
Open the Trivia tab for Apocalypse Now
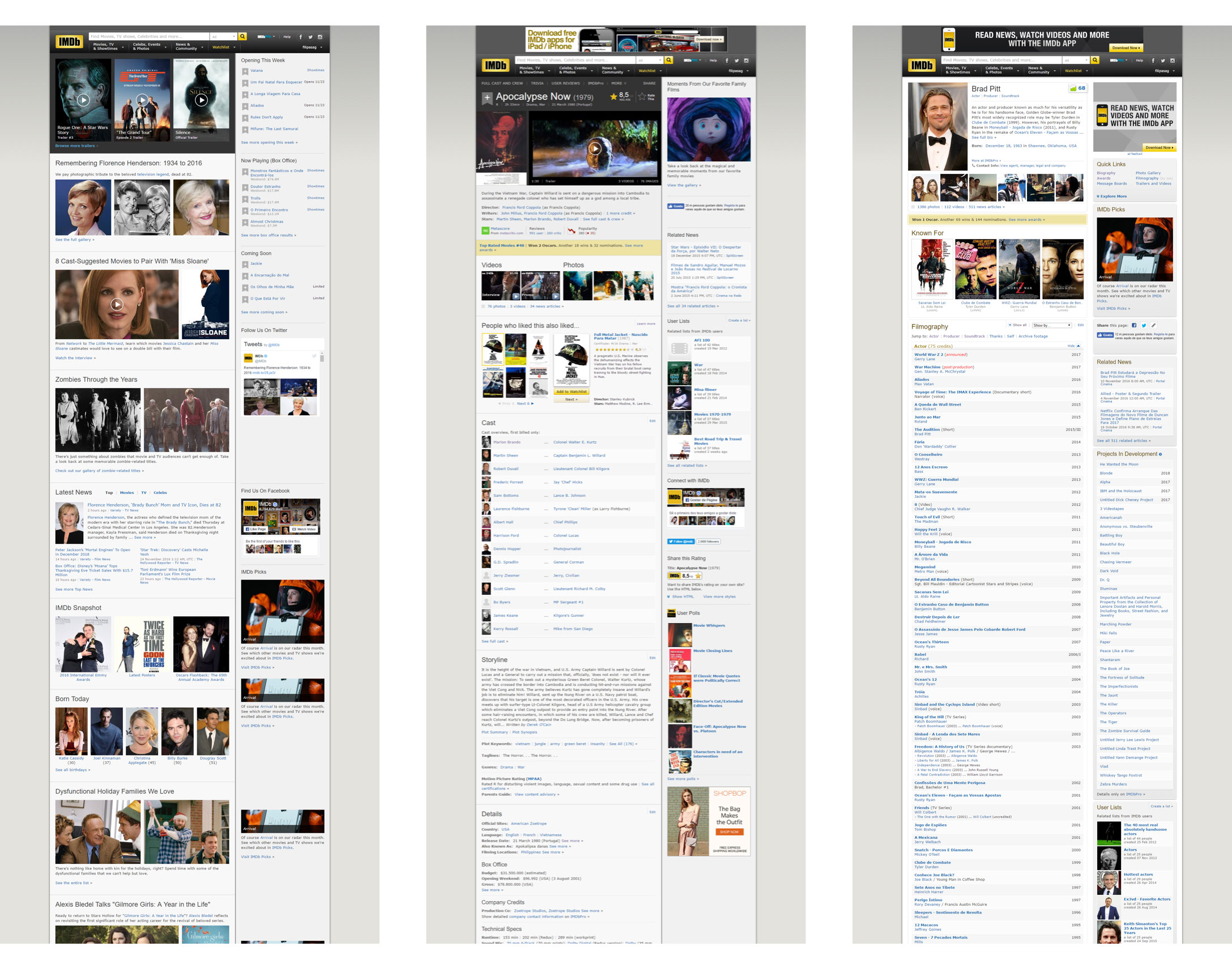[x=537, y=83]
